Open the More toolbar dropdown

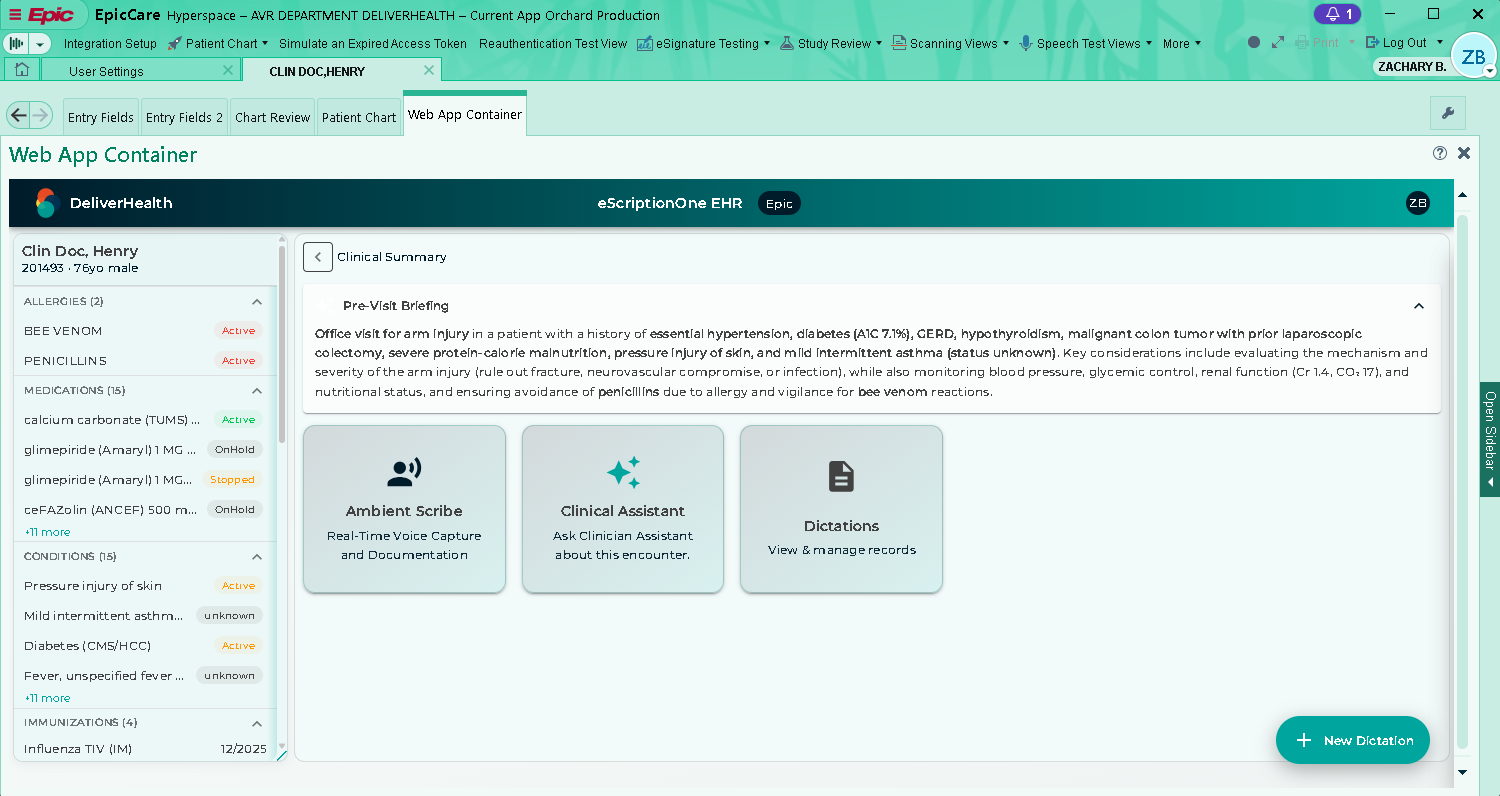[1181, 43]
